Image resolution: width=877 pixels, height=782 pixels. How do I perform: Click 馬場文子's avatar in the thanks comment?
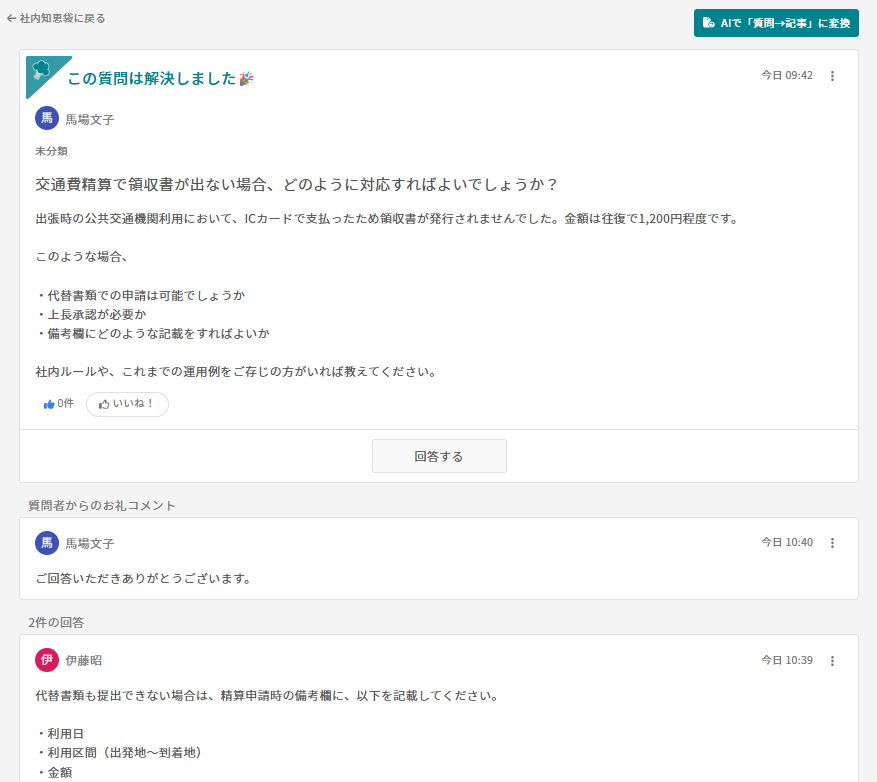(46, 543)
